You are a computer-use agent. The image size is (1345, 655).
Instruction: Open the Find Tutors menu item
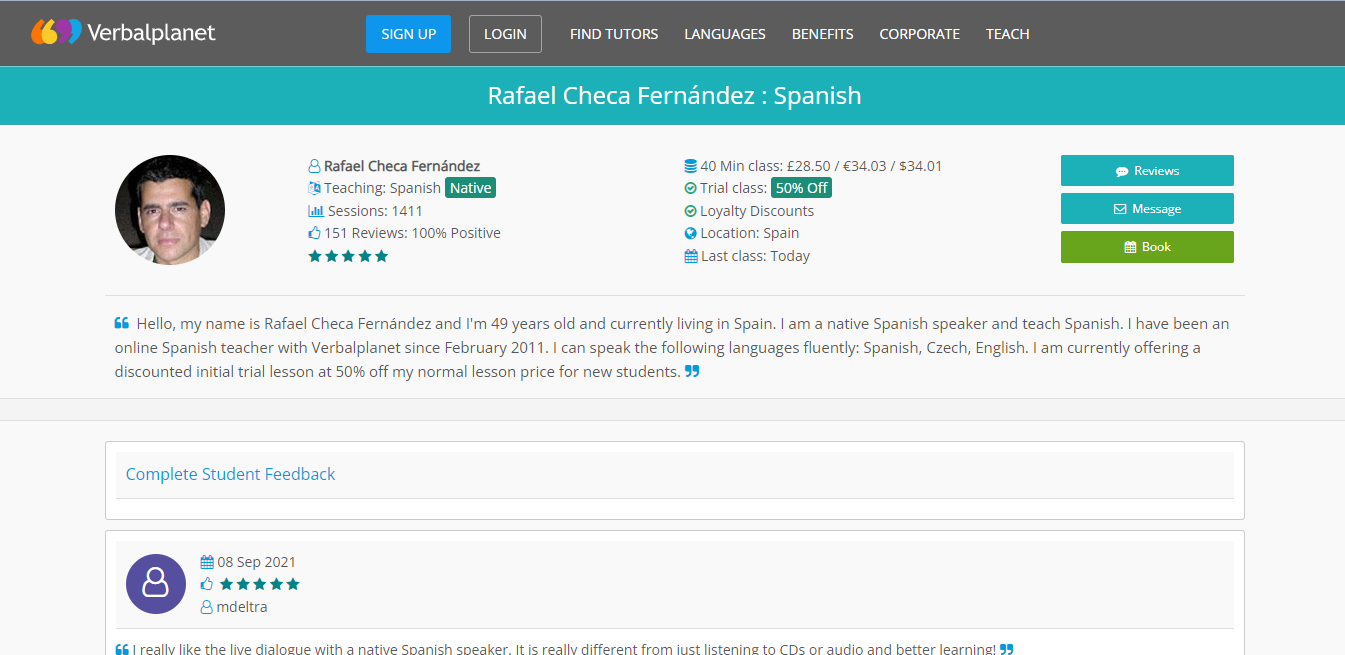pyautogui.click(x=614, y=34)
